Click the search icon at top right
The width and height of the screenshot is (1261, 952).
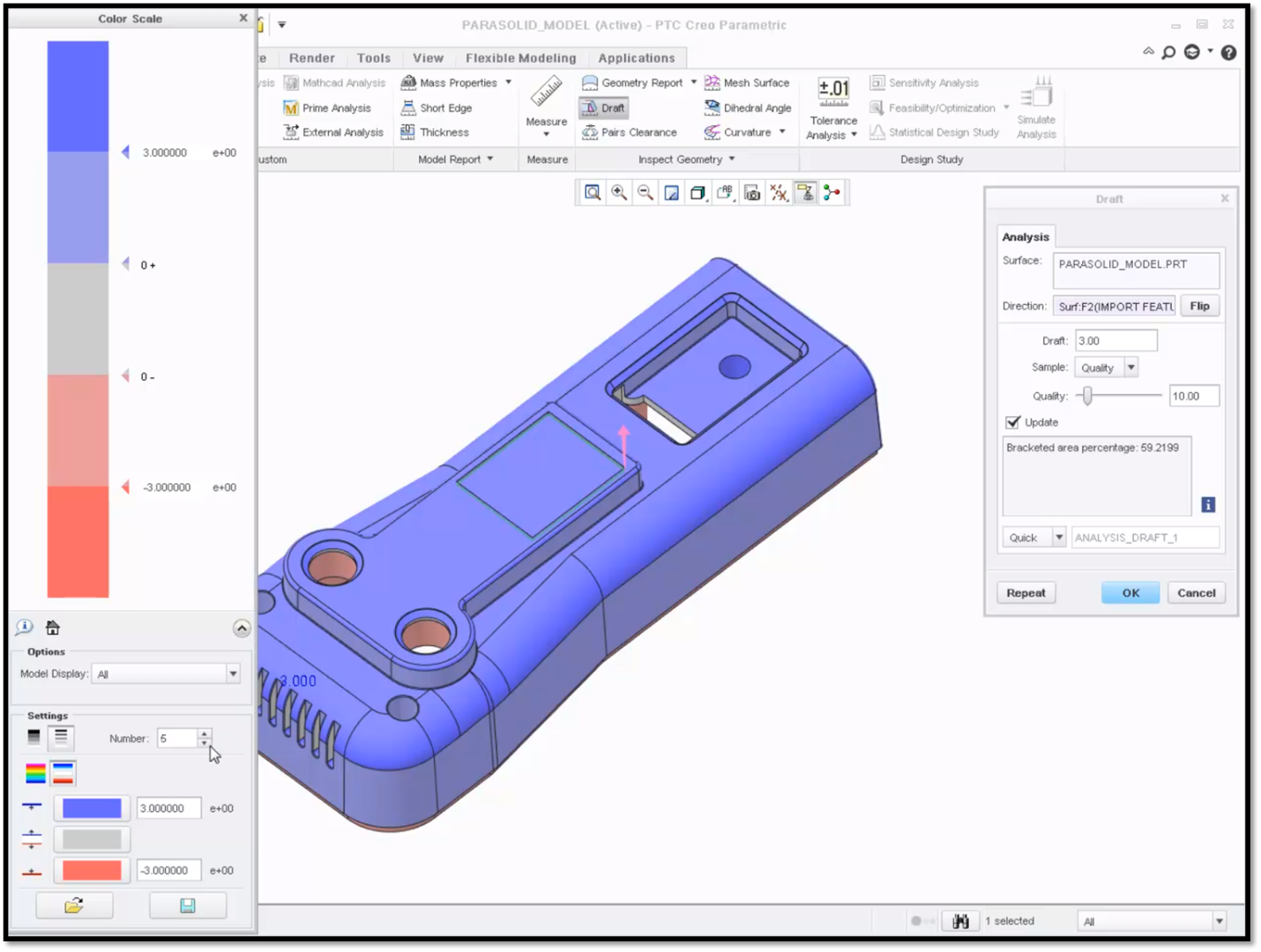(x=1168, y=53)
